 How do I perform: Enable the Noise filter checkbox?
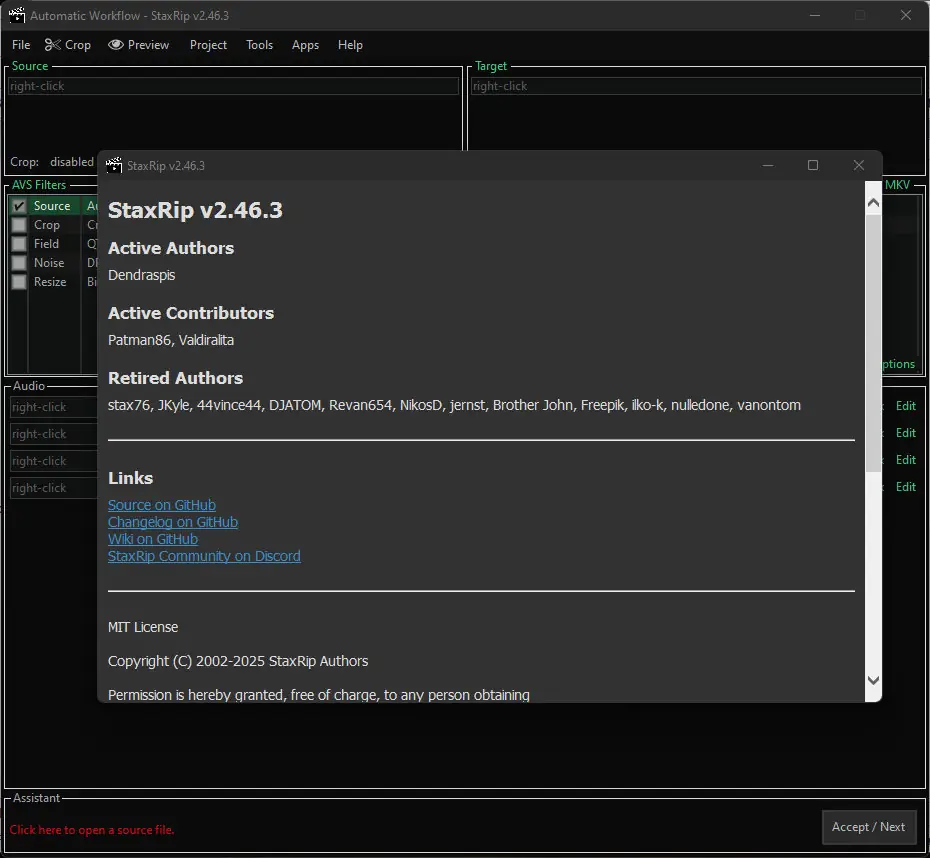[19, 263]
